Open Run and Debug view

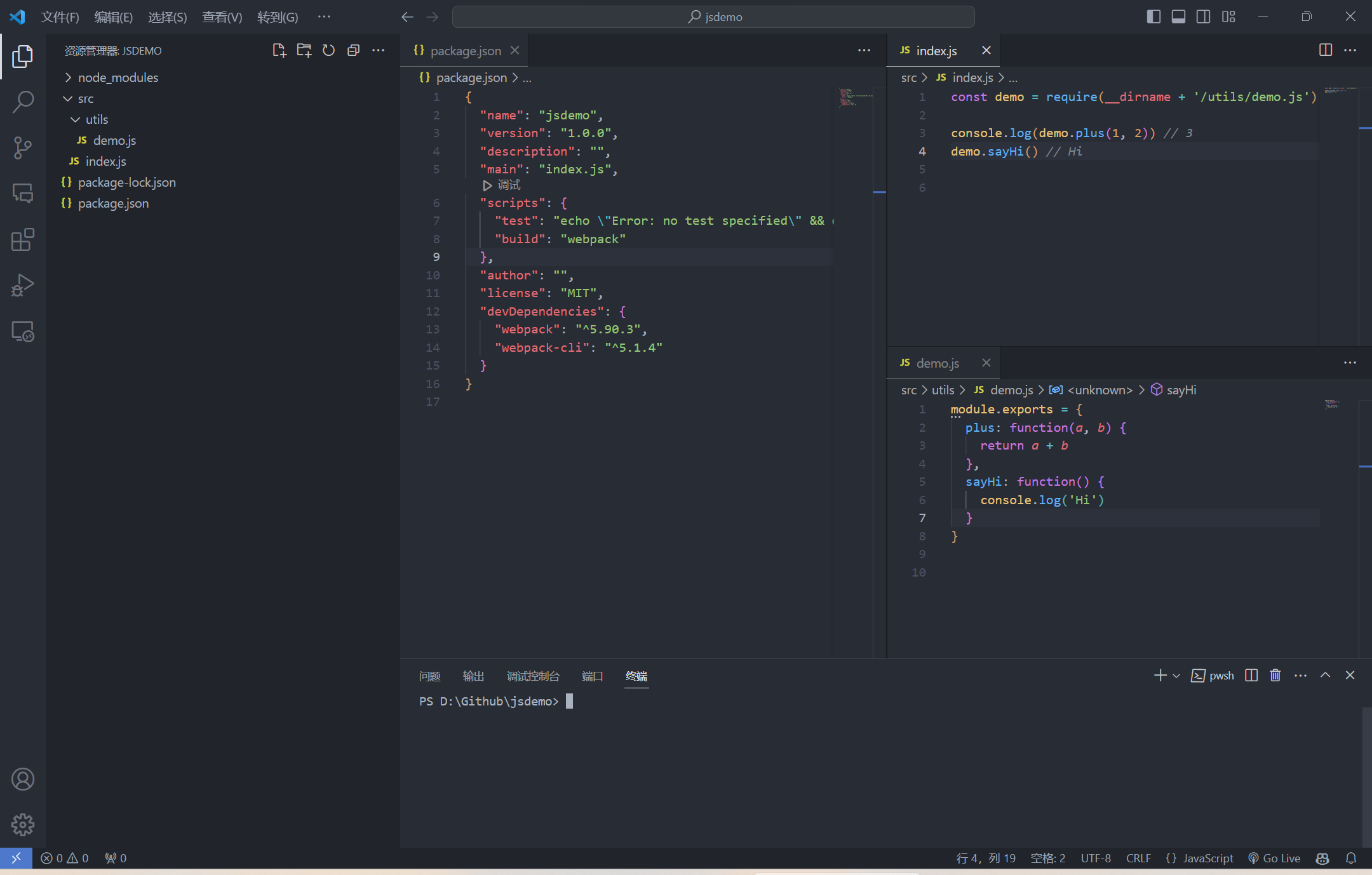23,285
